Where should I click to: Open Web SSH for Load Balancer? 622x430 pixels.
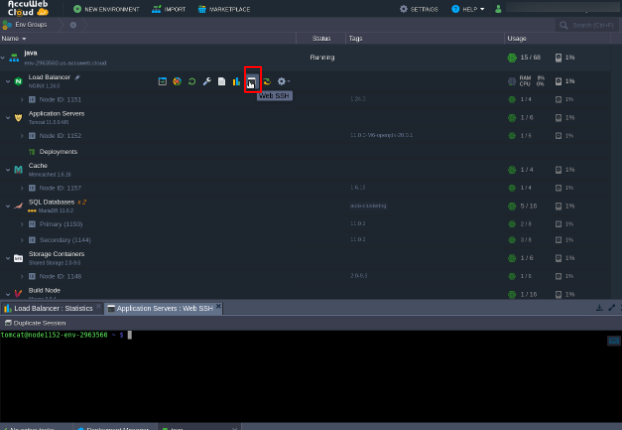(x=252, y=81)
